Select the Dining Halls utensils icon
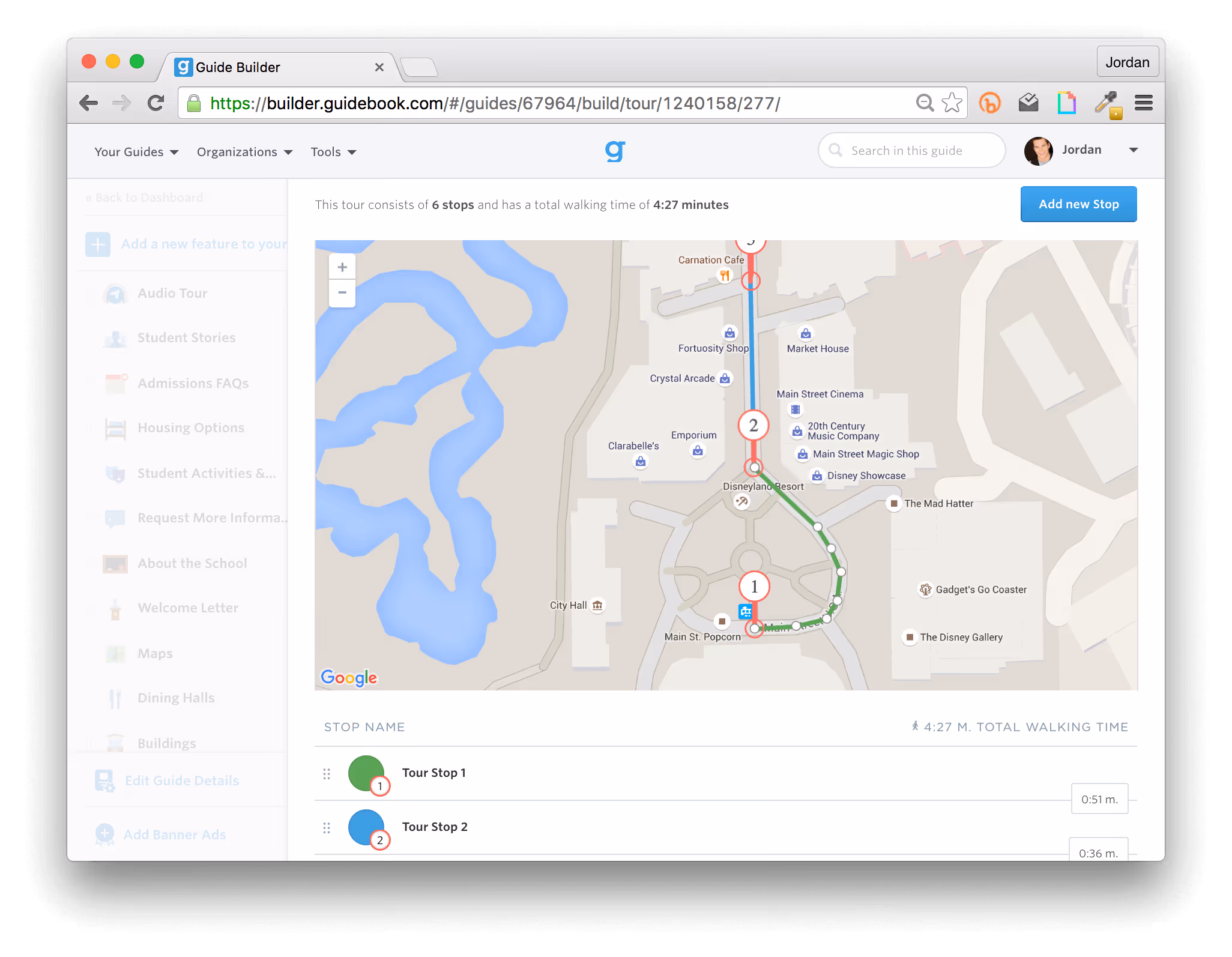 pyautogui.click(x=116, y=698)
